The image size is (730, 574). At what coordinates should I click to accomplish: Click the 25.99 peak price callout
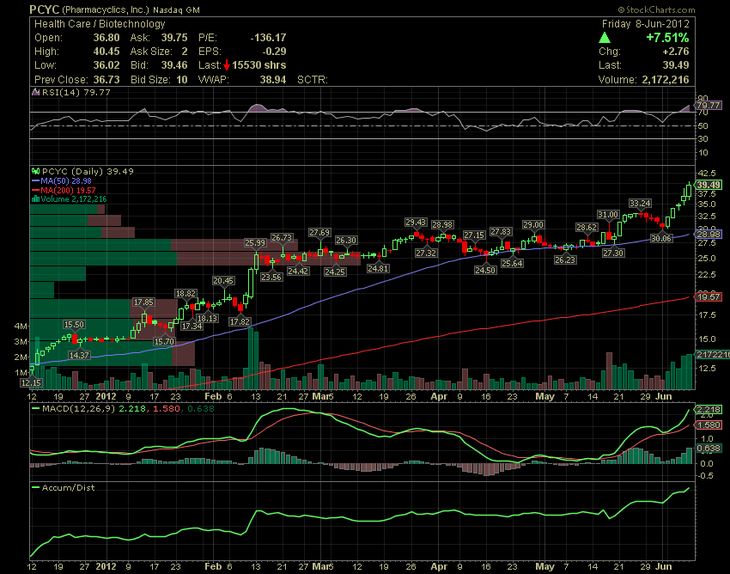coord(255,243)
